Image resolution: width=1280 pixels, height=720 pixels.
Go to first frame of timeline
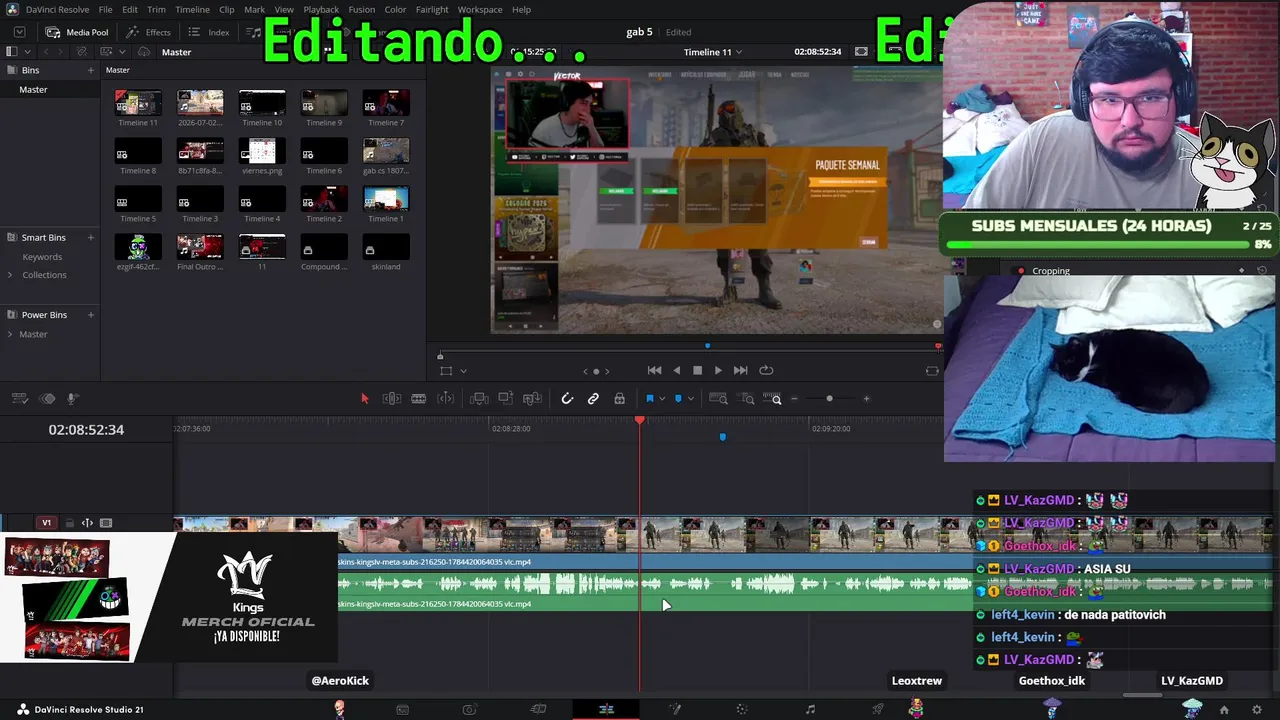[654, 370]
